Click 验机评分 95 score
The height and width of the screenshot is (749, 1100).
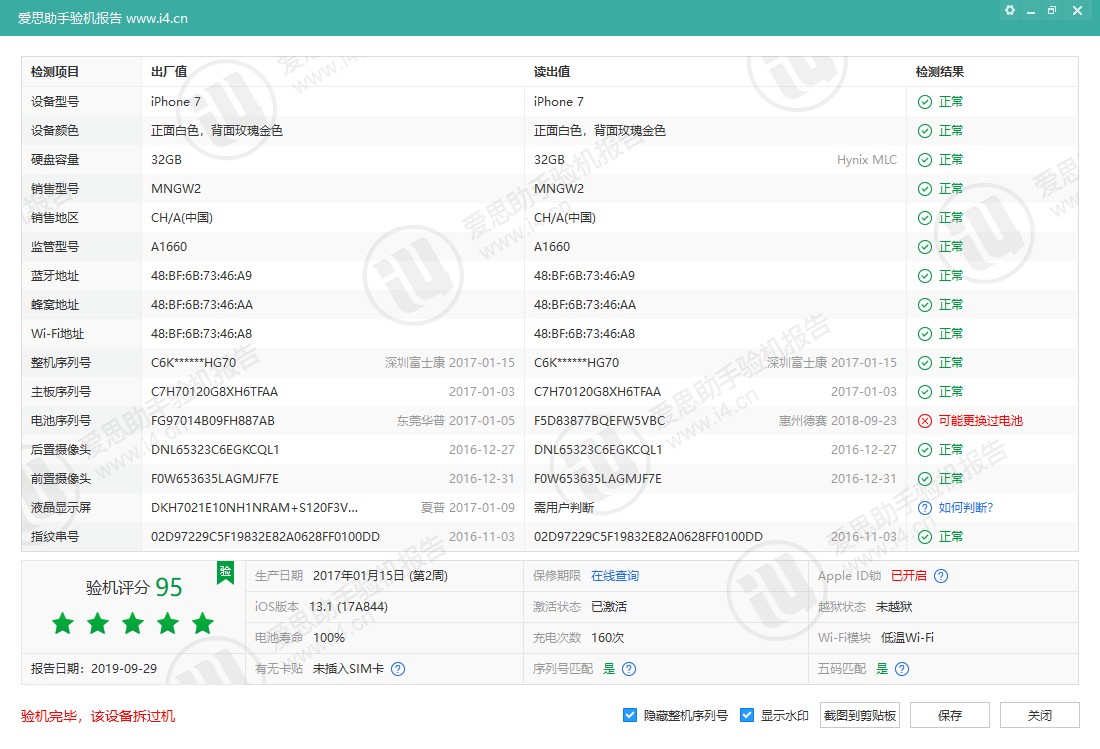pos(134,587)
